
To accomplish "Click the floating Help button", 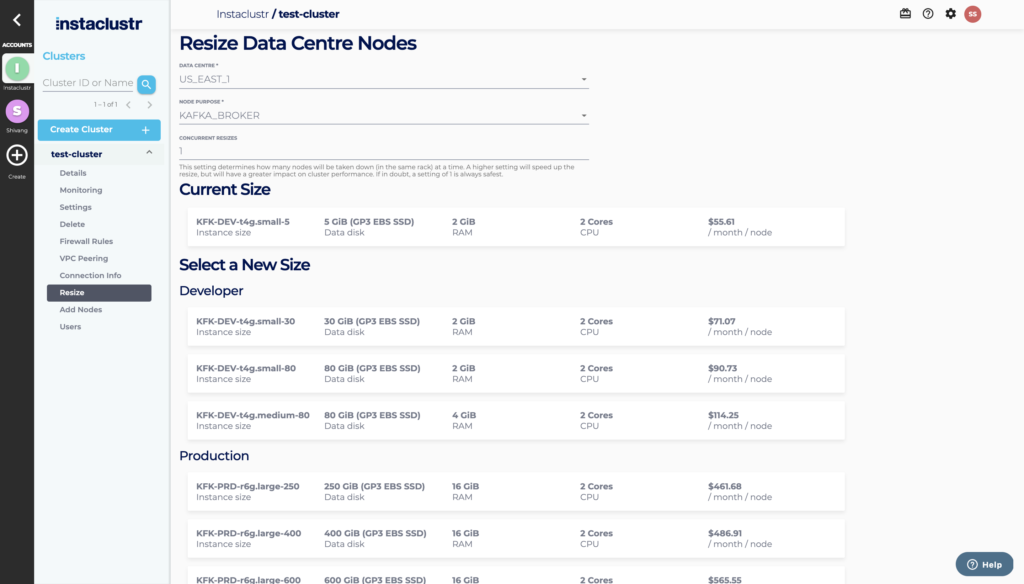I will point(984,564).
